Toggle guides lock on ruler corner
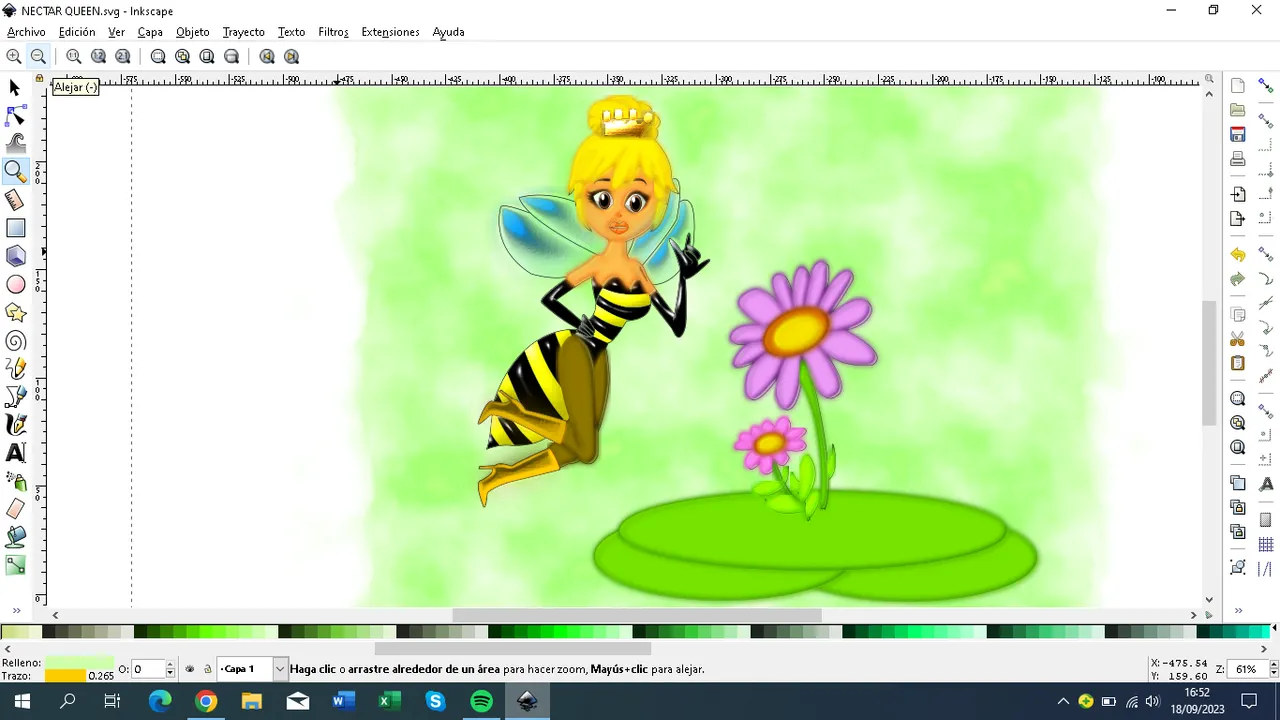The image size is (1280, 720). pos(40,79)
